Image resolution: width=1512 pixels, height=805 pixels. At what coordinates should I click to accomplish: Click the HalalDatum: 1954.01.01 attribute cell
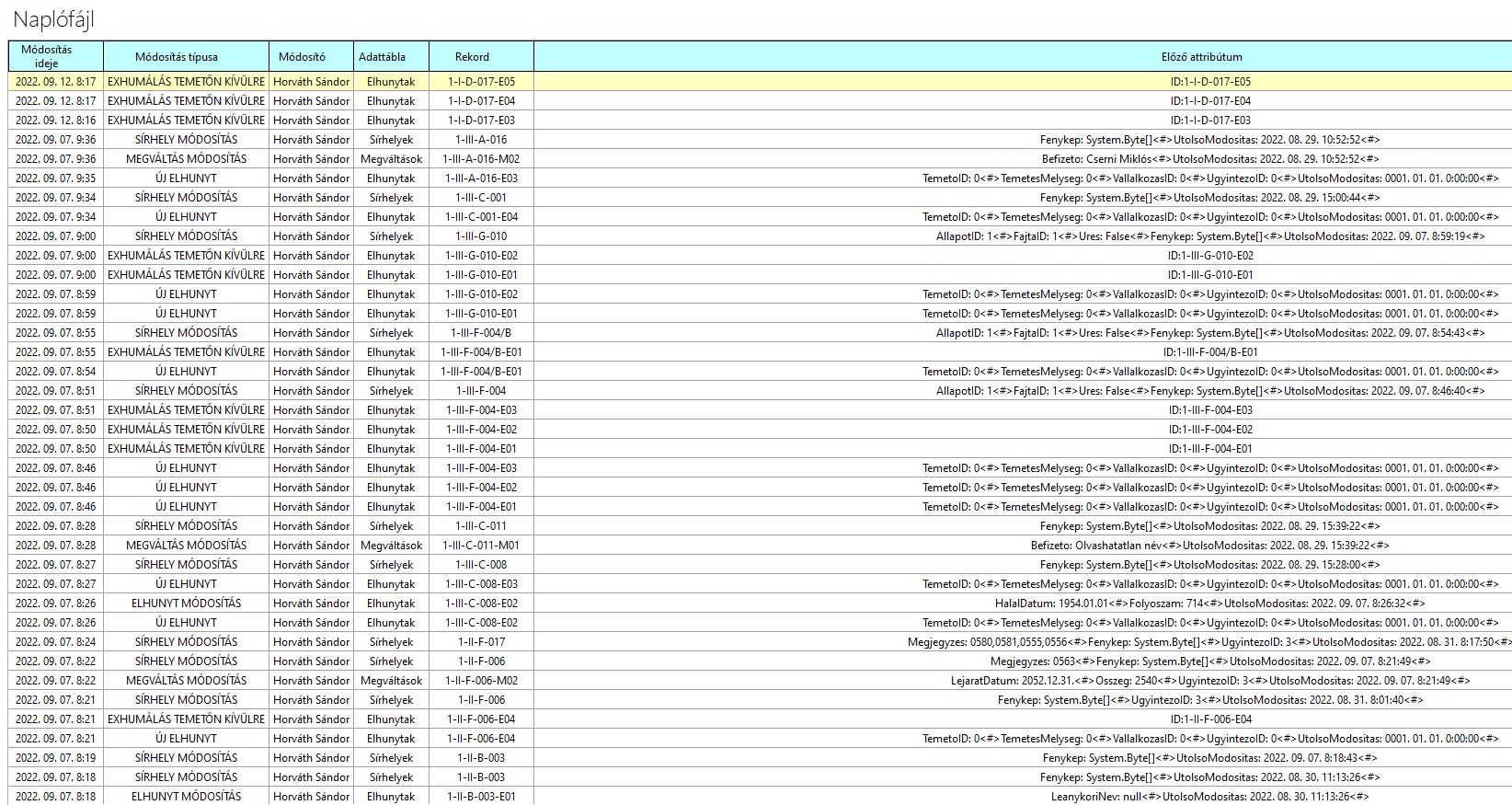1209,604
